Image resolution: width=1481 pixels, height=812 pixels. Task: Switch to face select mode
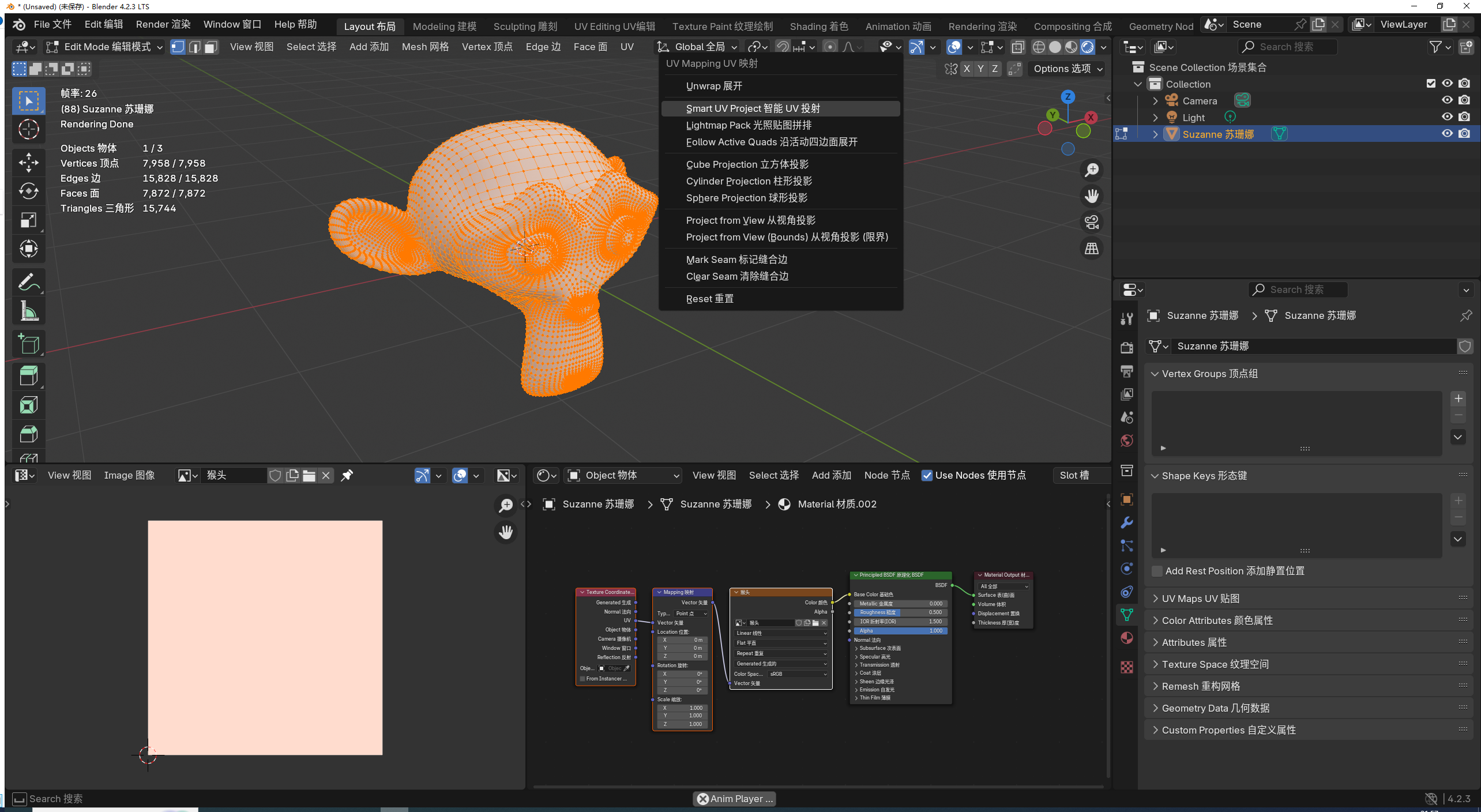click(x=211, y=47)
